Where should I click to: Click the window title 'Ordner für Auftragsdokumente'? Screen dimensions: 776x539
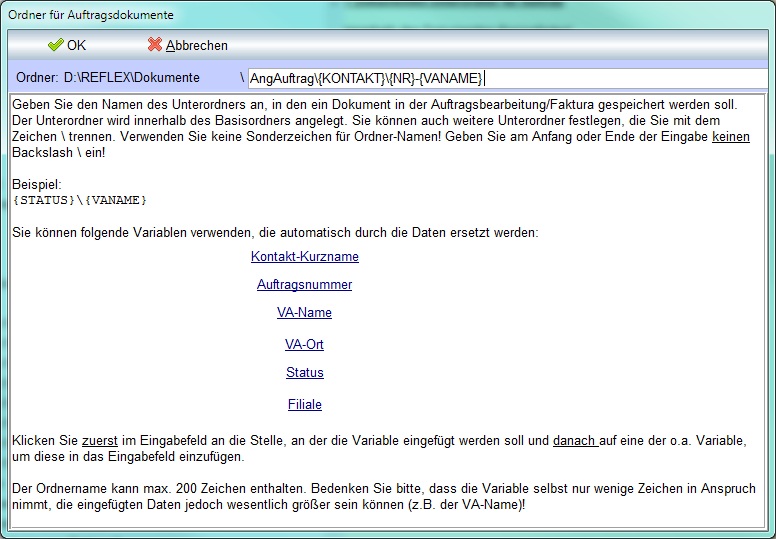click(x=91, y=15)
